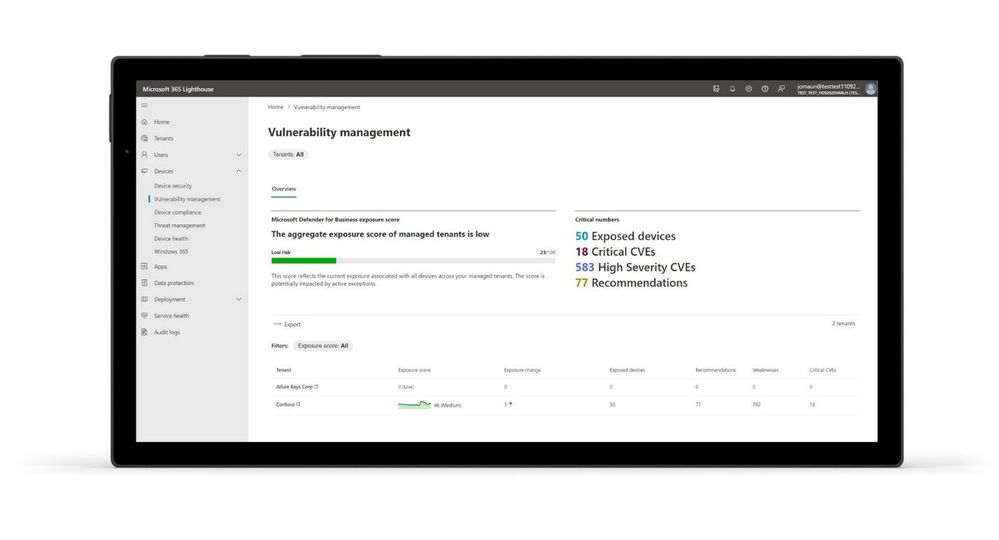This screenshot has height=540, width=999.
Task: Open Contoso external link icon
Action: 298,404
